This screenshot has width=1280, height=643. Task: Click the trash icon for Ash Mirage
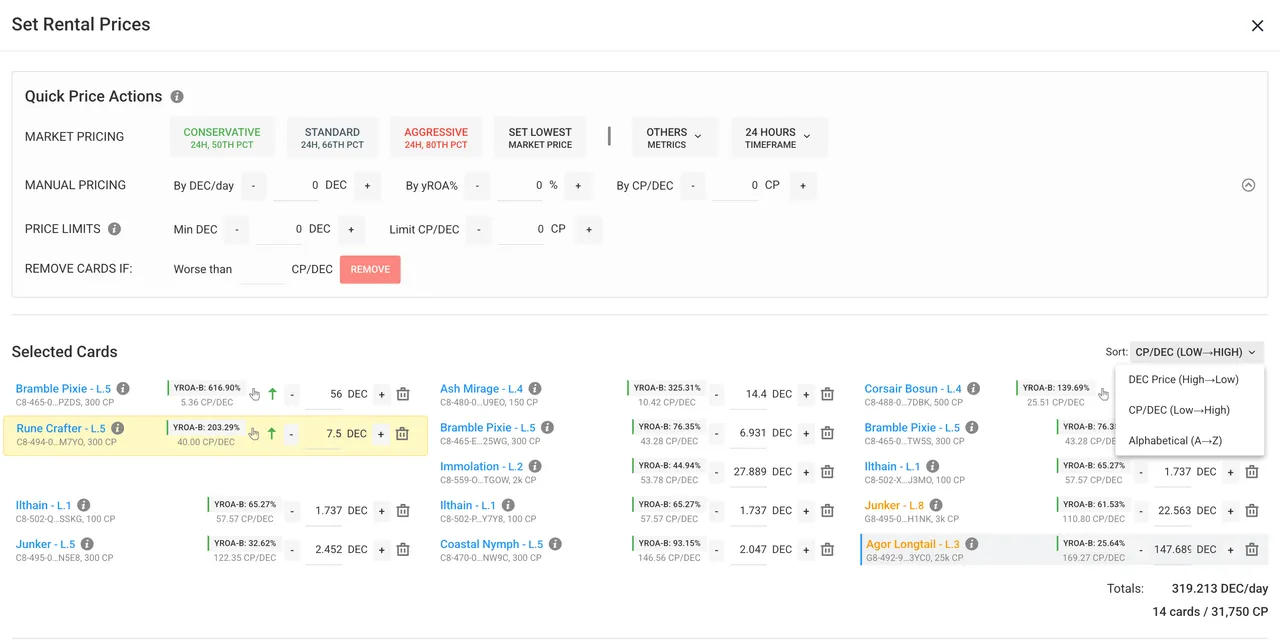tap(827, 394)
